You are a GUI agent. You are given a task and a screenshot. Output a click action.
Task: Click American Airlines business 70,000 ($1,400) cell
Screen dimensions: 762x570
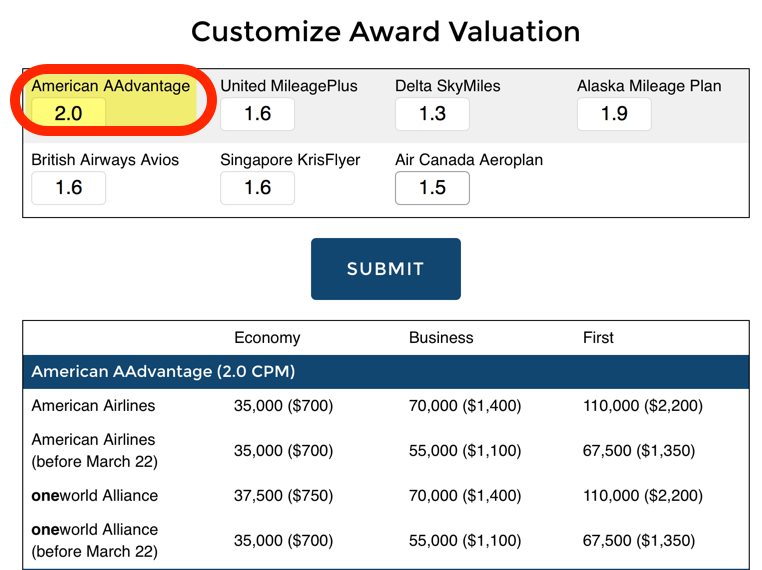465,406
